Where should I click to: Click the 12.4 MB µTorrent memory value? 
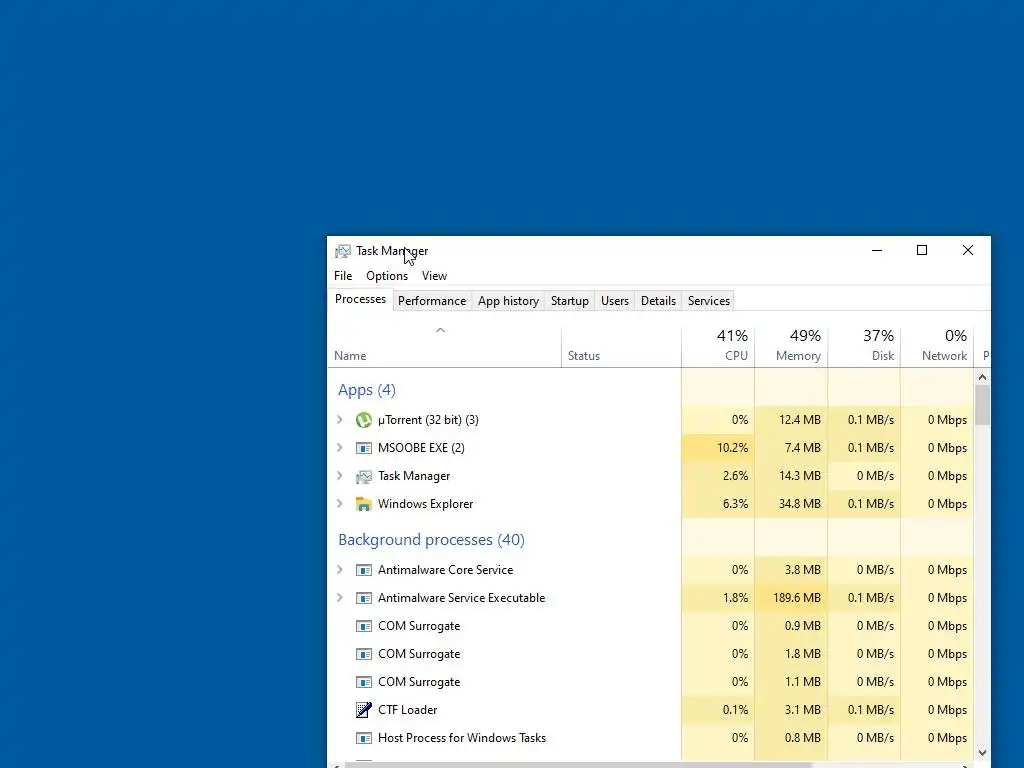tap(799, 420)
